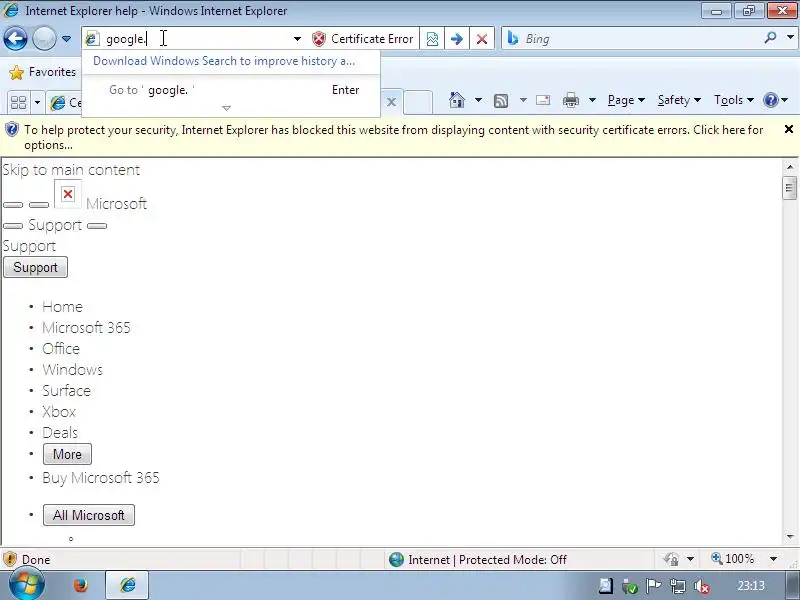The image size is (800, 600).
Task: Open Quick Tabs grid icon
Action: click(x=18, y=102)
